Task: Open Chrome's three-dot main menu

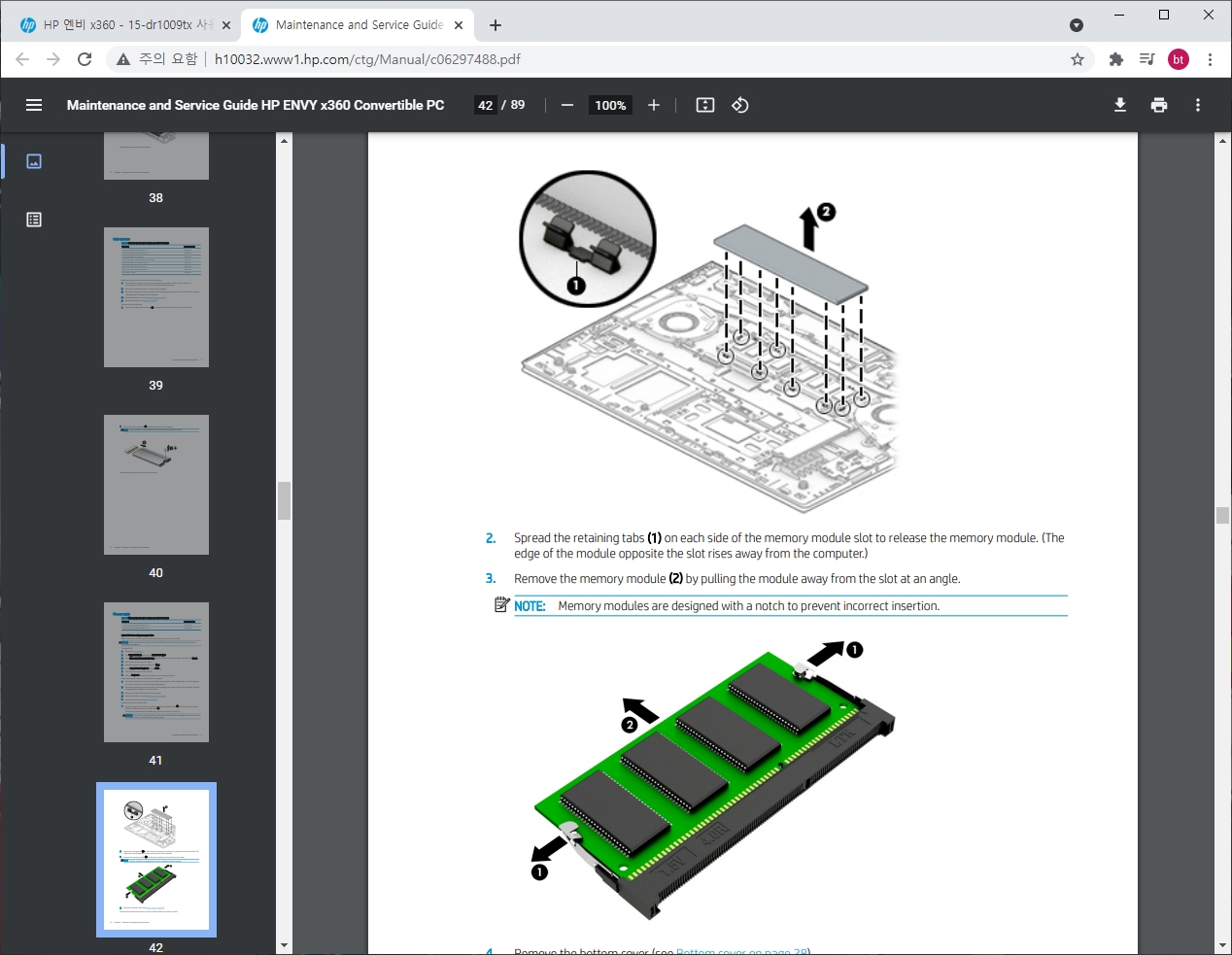Action: 1210,59
